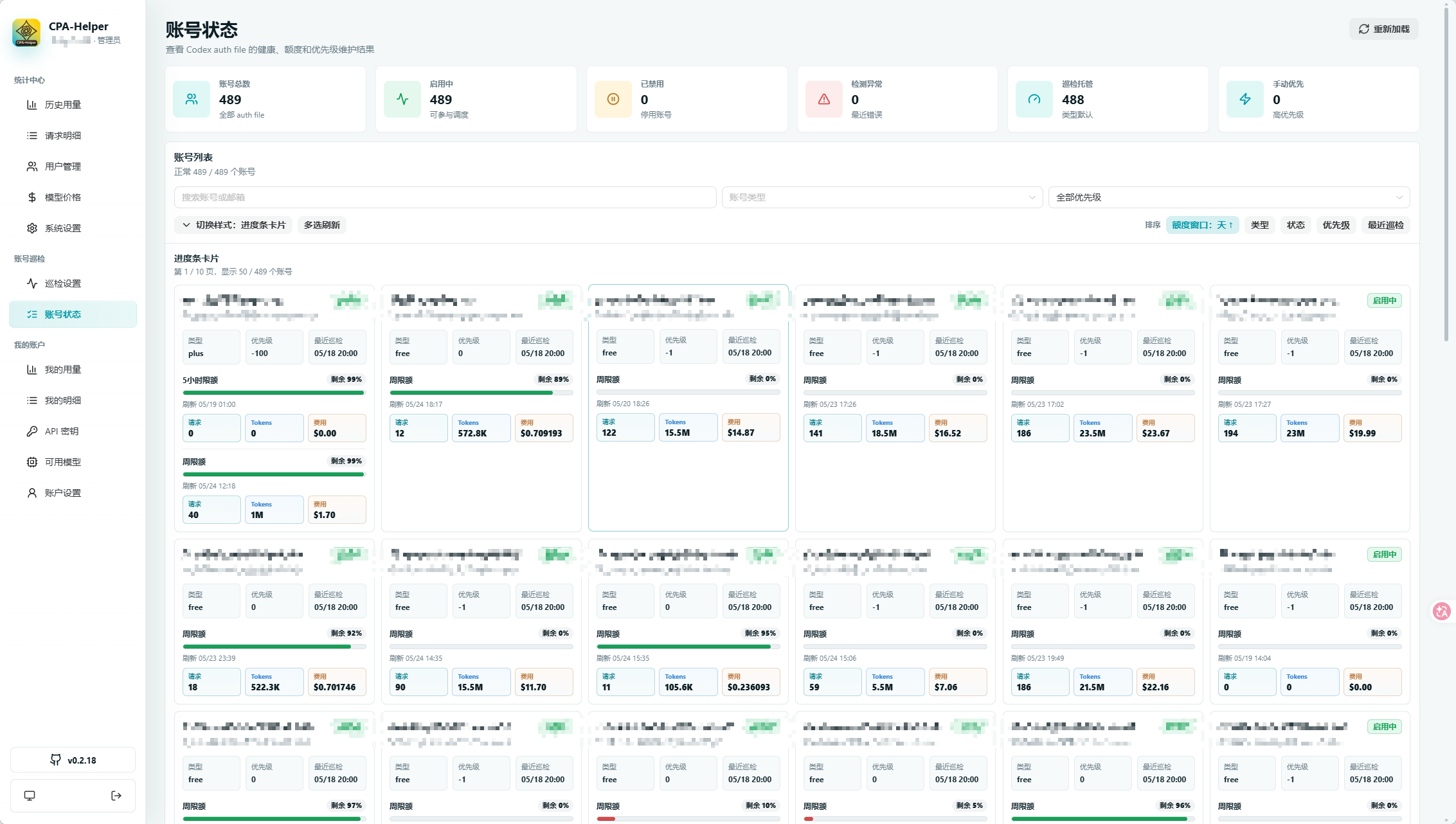This screenshot has width=1456, height=824.
Task: Click the 我的明细 list icon
Action: (32, 400)
